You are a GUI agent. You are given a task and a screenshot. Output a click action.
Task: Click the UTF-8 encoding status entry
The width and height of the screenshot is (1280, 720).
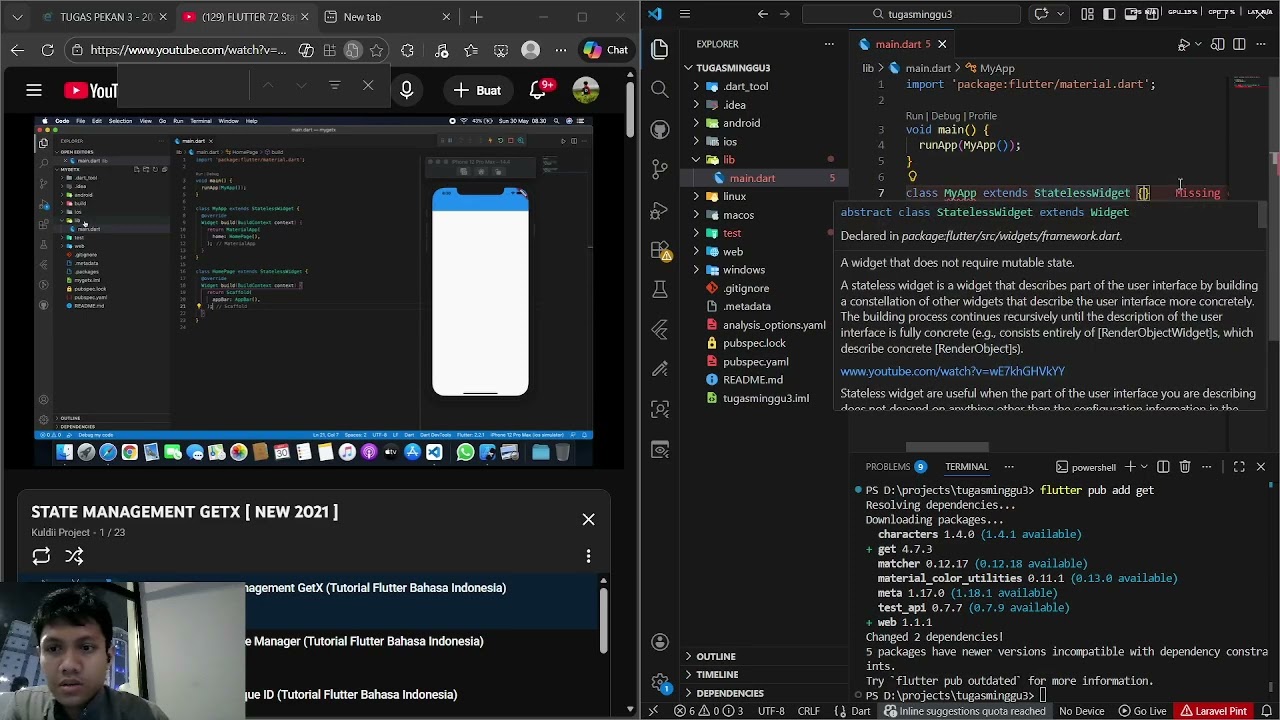tap(770, 711)
